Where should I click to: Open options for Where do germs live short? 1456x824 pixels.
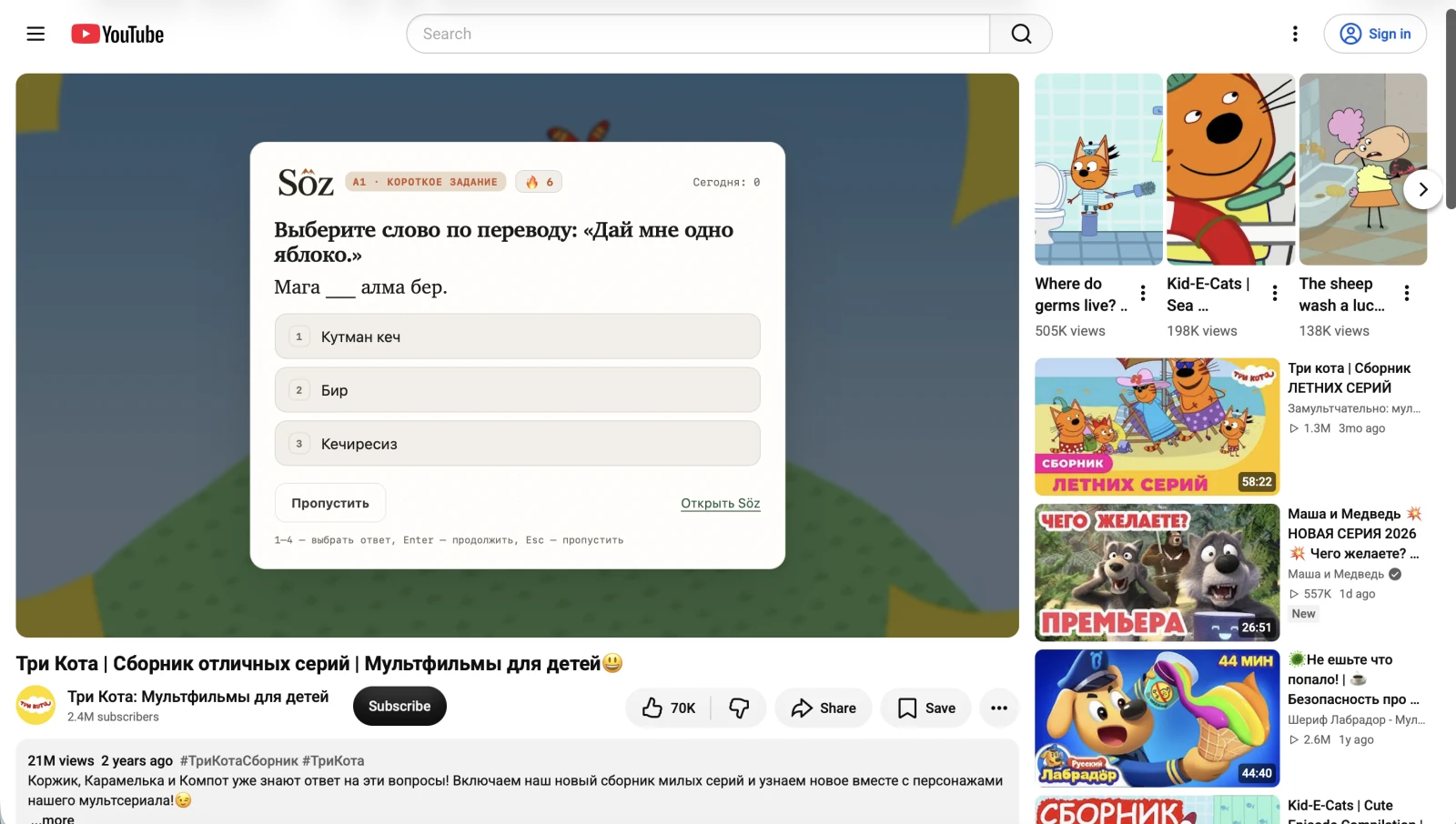tap(1143, 293)
